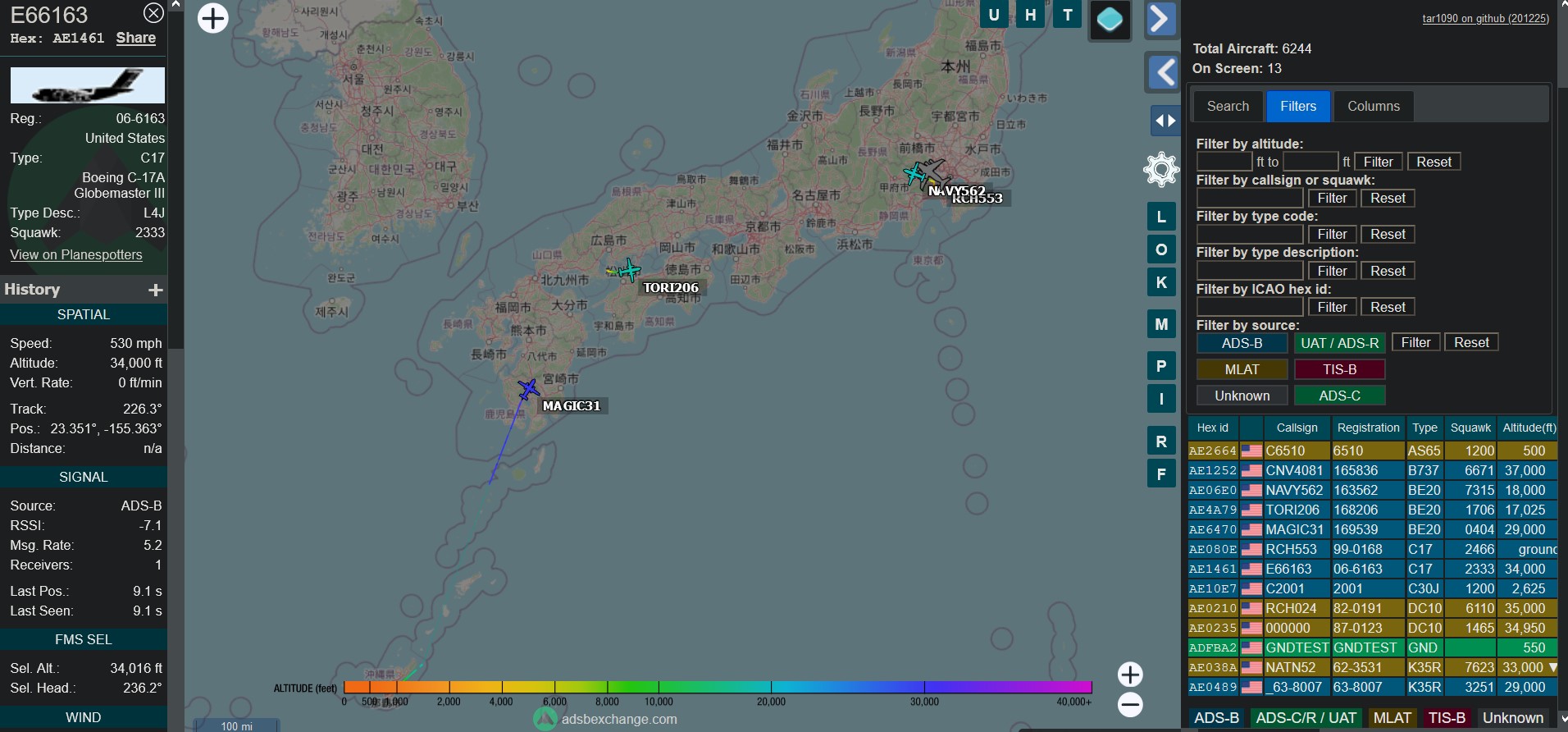The width and height of the screenshot is (1568, 732).
Task: Click the ADS-C/R / UAT legend label
Action: (1306, 718)
